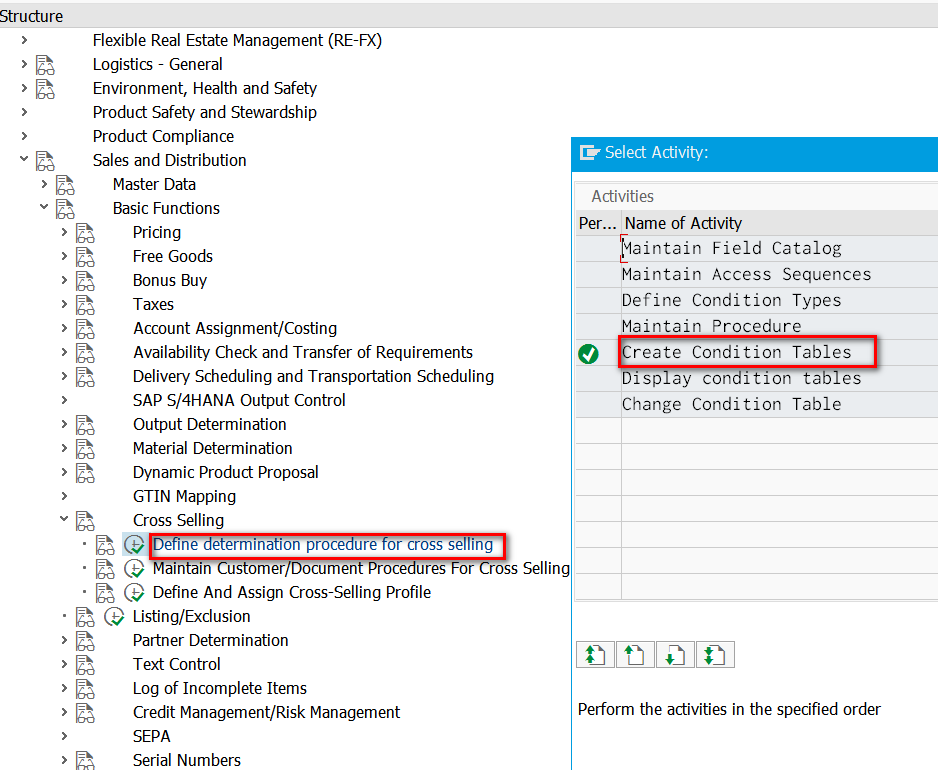
Task: Open documentation icon for Material Determination
Action: 85,449
